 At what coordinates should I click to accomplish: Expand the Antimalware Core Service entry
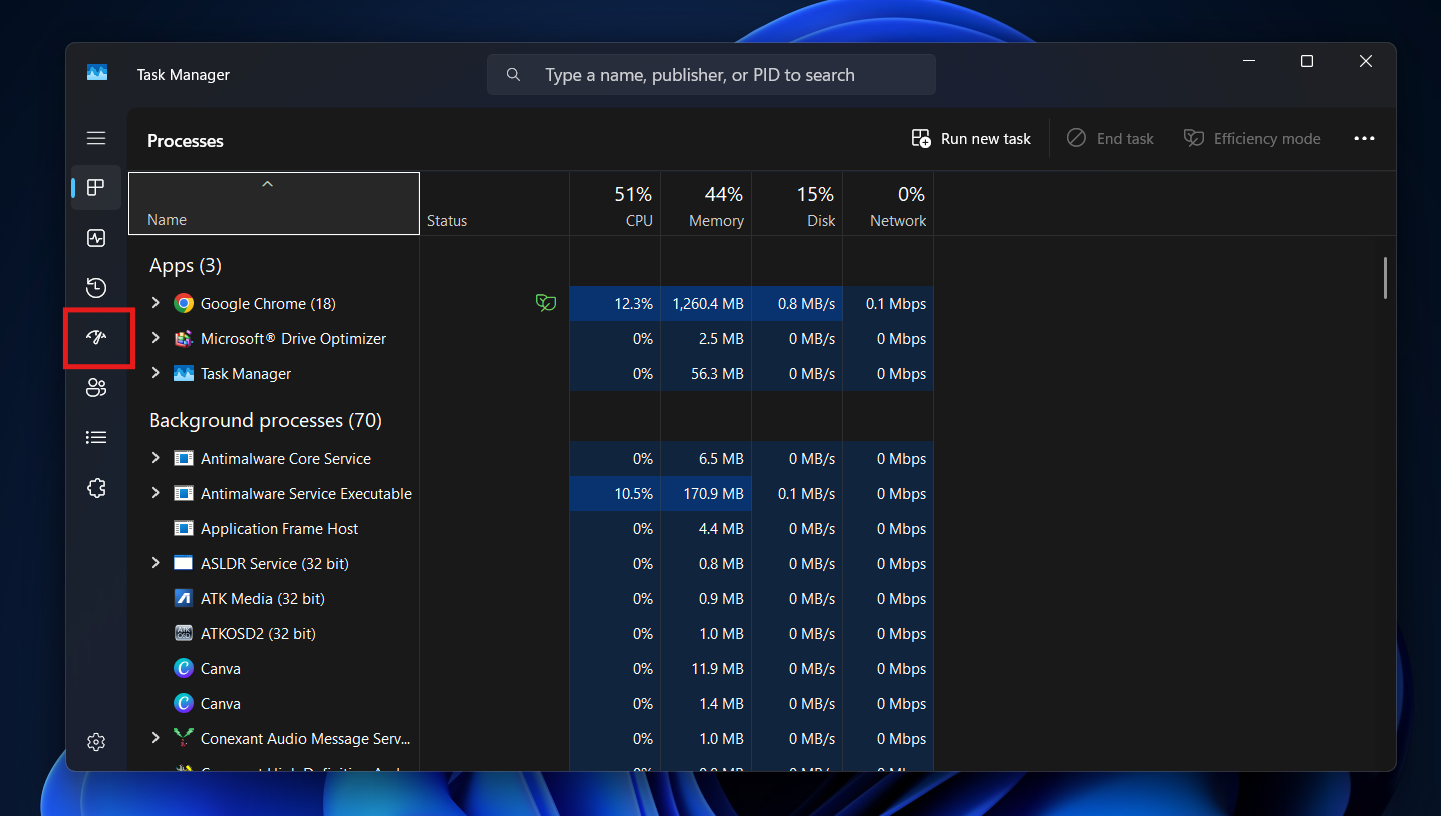pyautogui.click(x=156, y=458)
